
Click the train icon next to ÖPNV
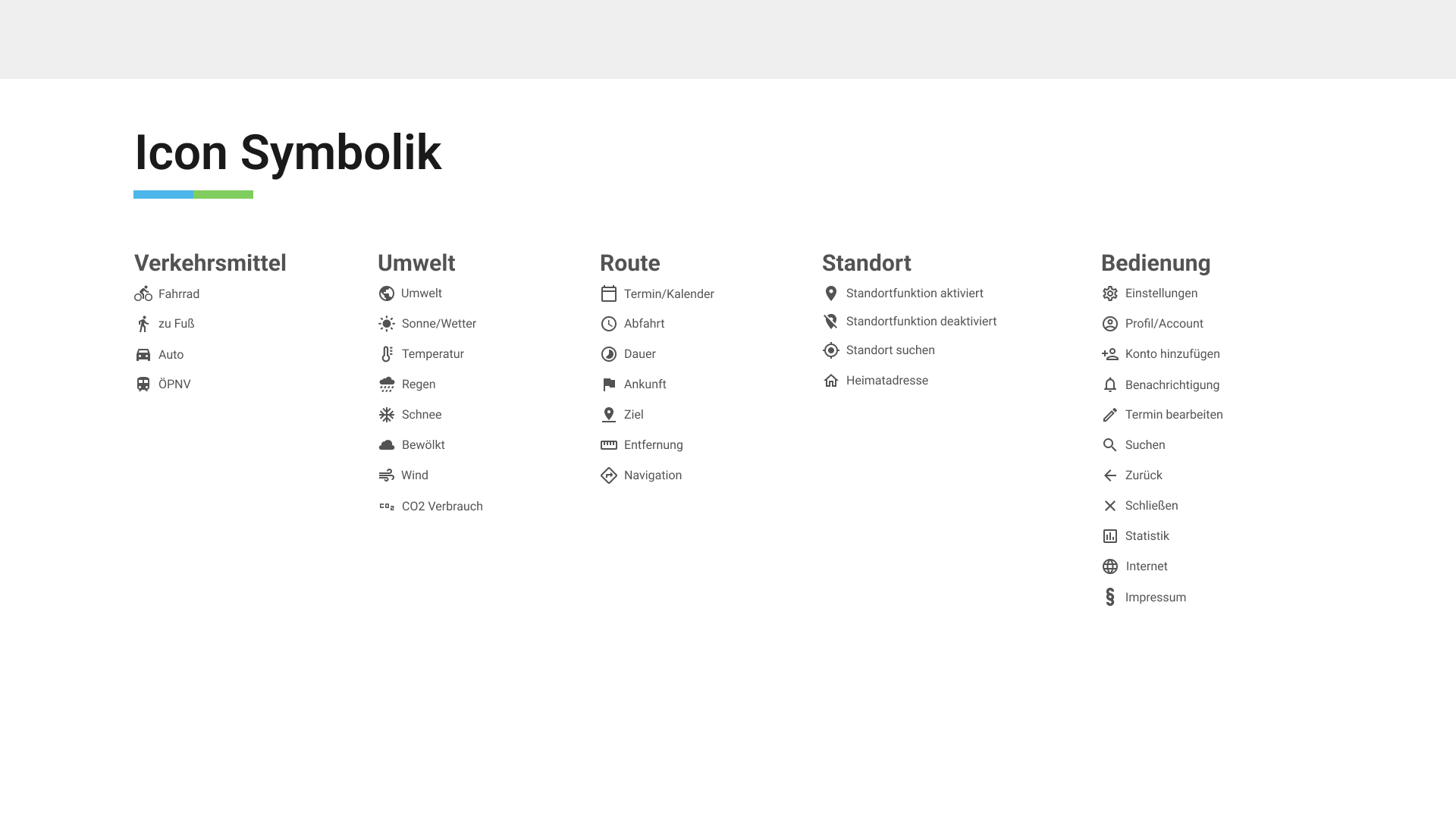click(x=143, y=384)
